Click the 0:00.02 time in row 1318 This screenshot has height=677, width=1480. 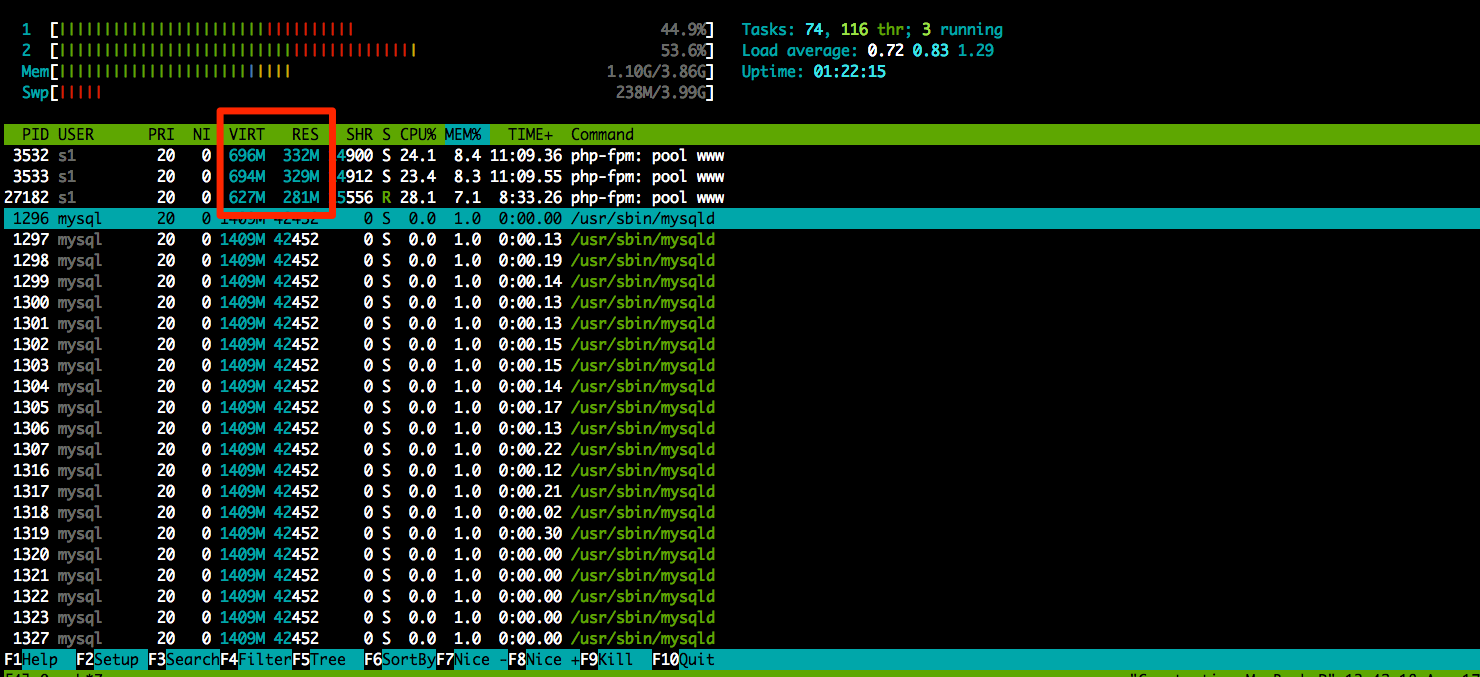click(x=530, y=512)
